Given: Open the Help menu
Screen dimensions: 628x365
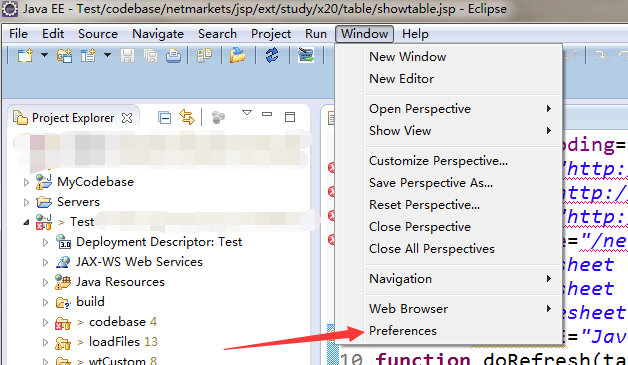Looking at the screenshot, I should click(x=415, y=34).
